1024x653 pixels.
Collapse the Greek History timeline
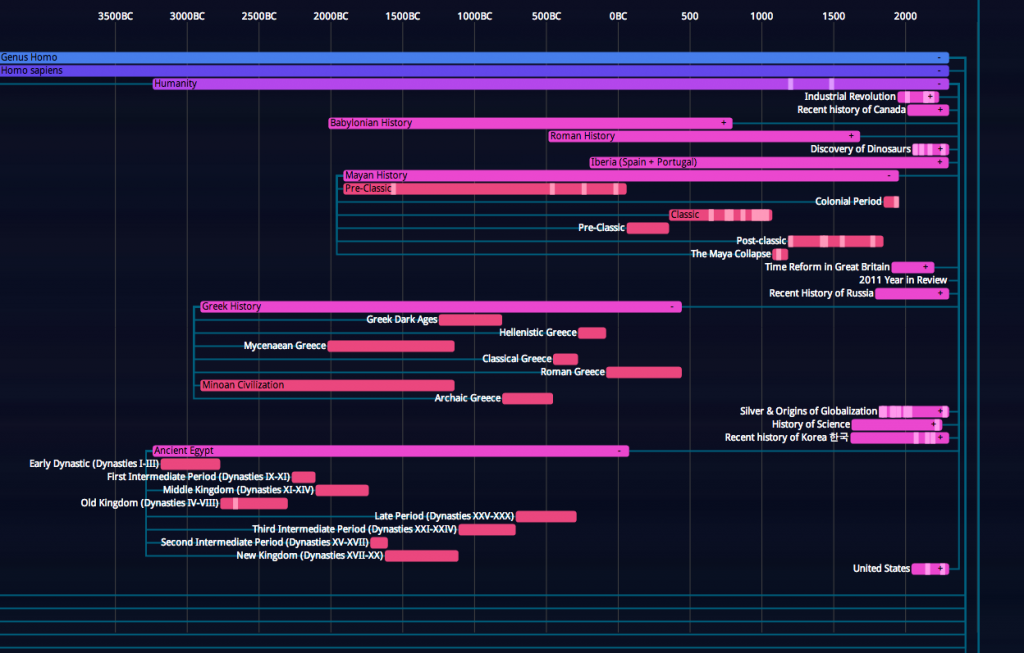tap(672, 306)
